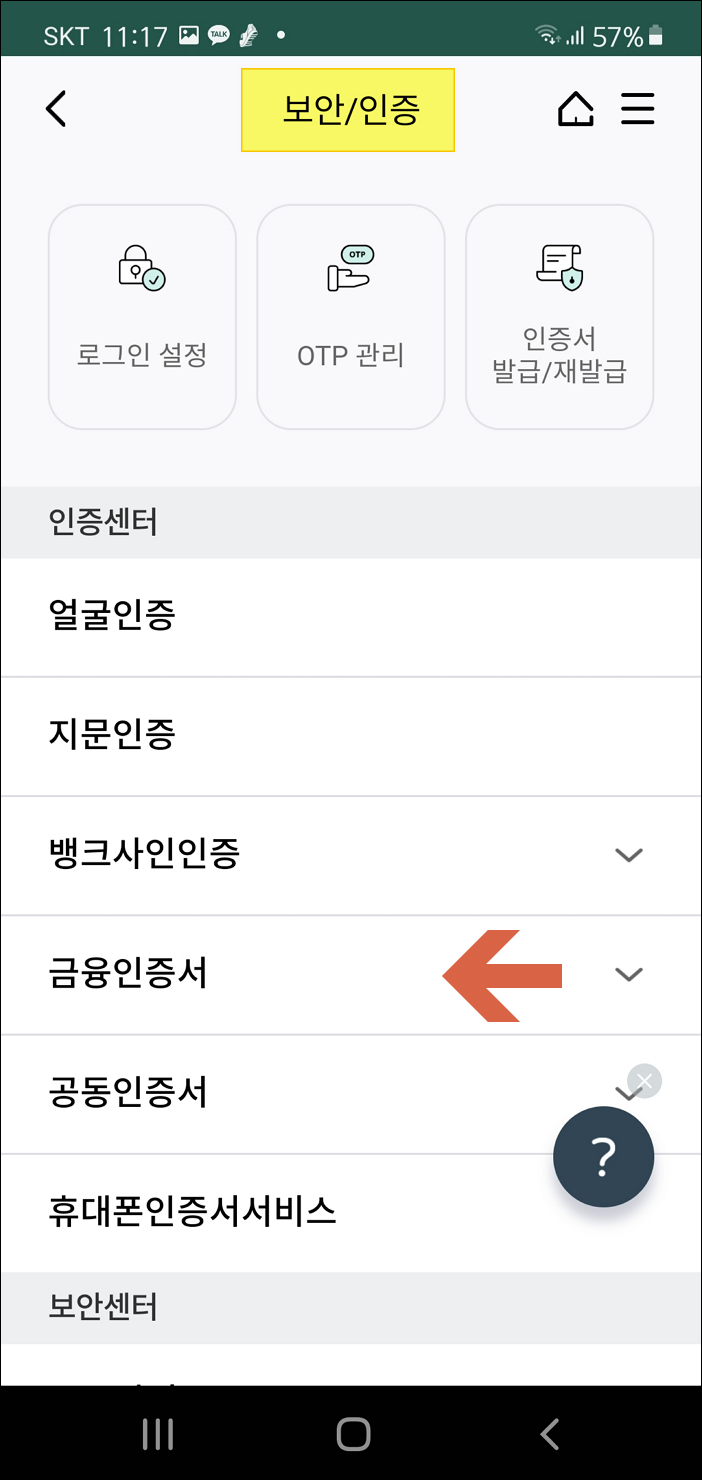The height and width of the screenshot is (1480, 702).
Task: Expand the 공동인증서 section
Action: coord(629,1093)
